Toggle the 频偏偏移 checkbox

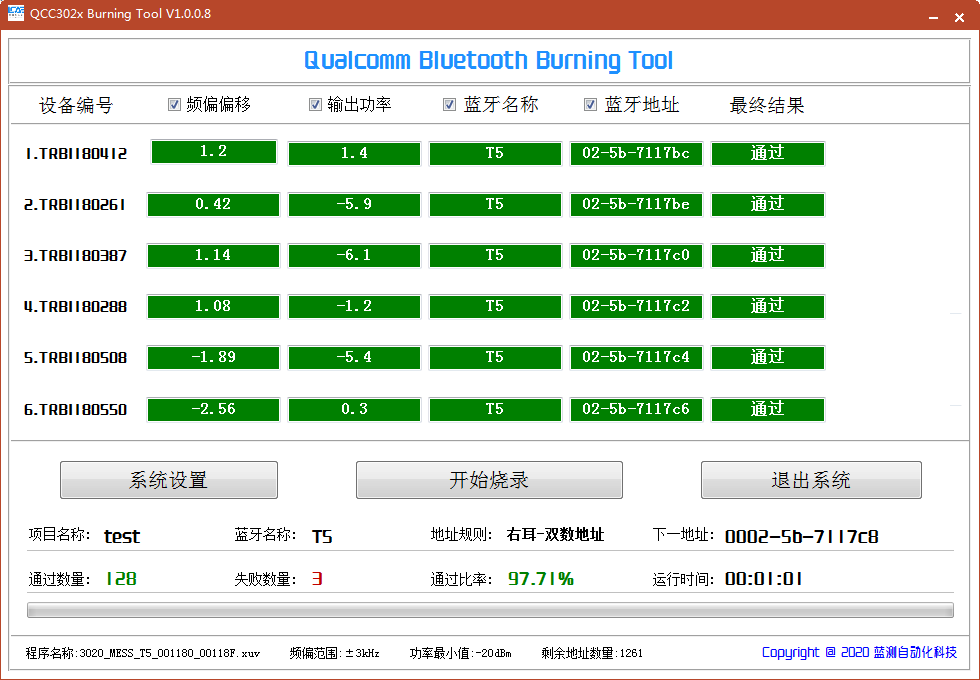(x=174, y=104)
